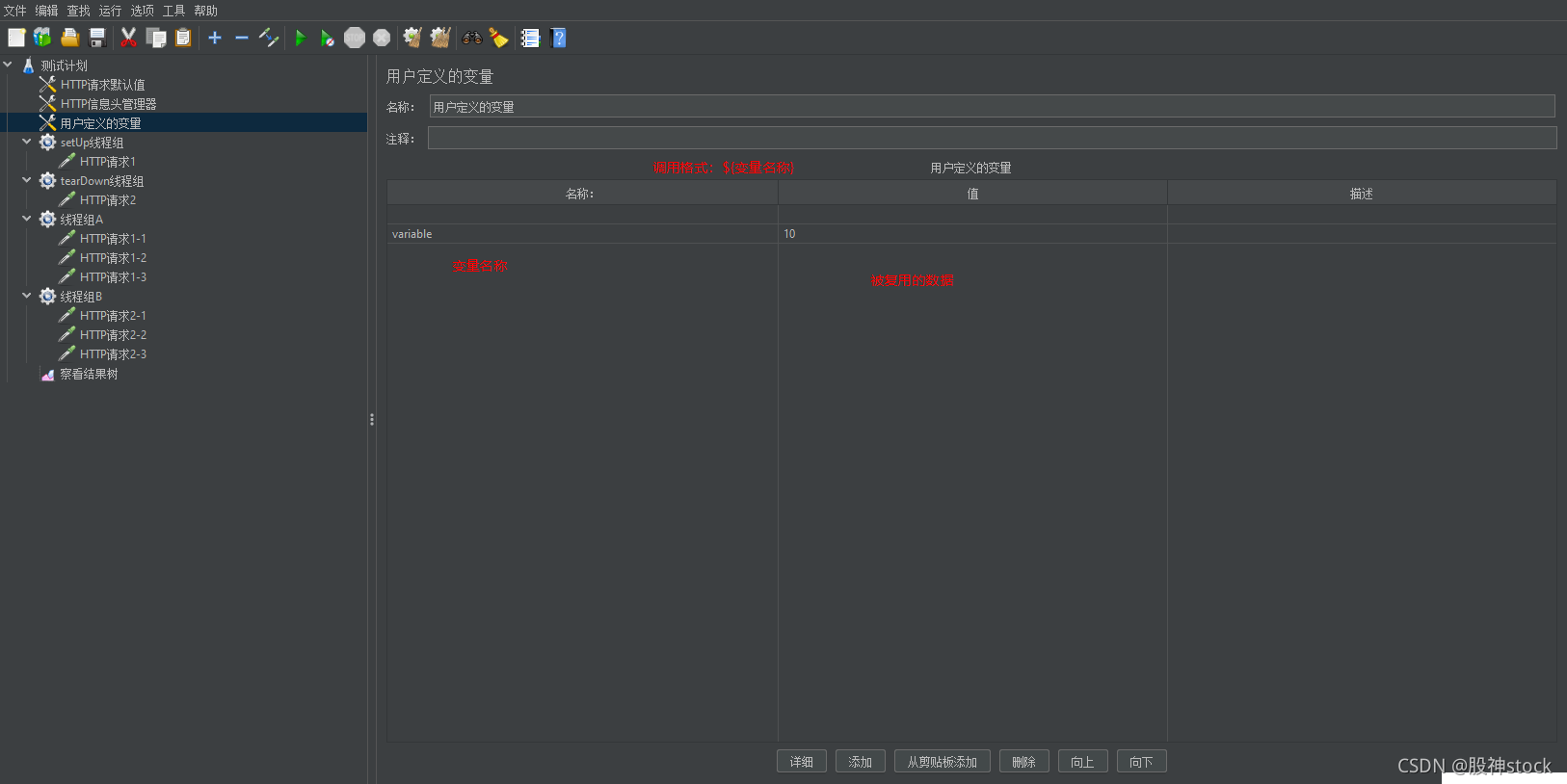Screen dimensions: 1567x784
Task: Click the 名称 input field
Action: tap(992, 107)
